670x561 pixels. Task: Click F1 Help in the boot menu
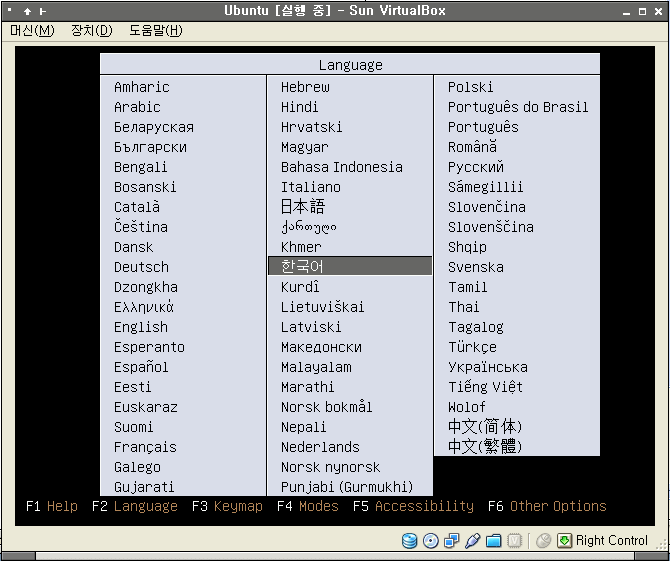coord(52,506)
